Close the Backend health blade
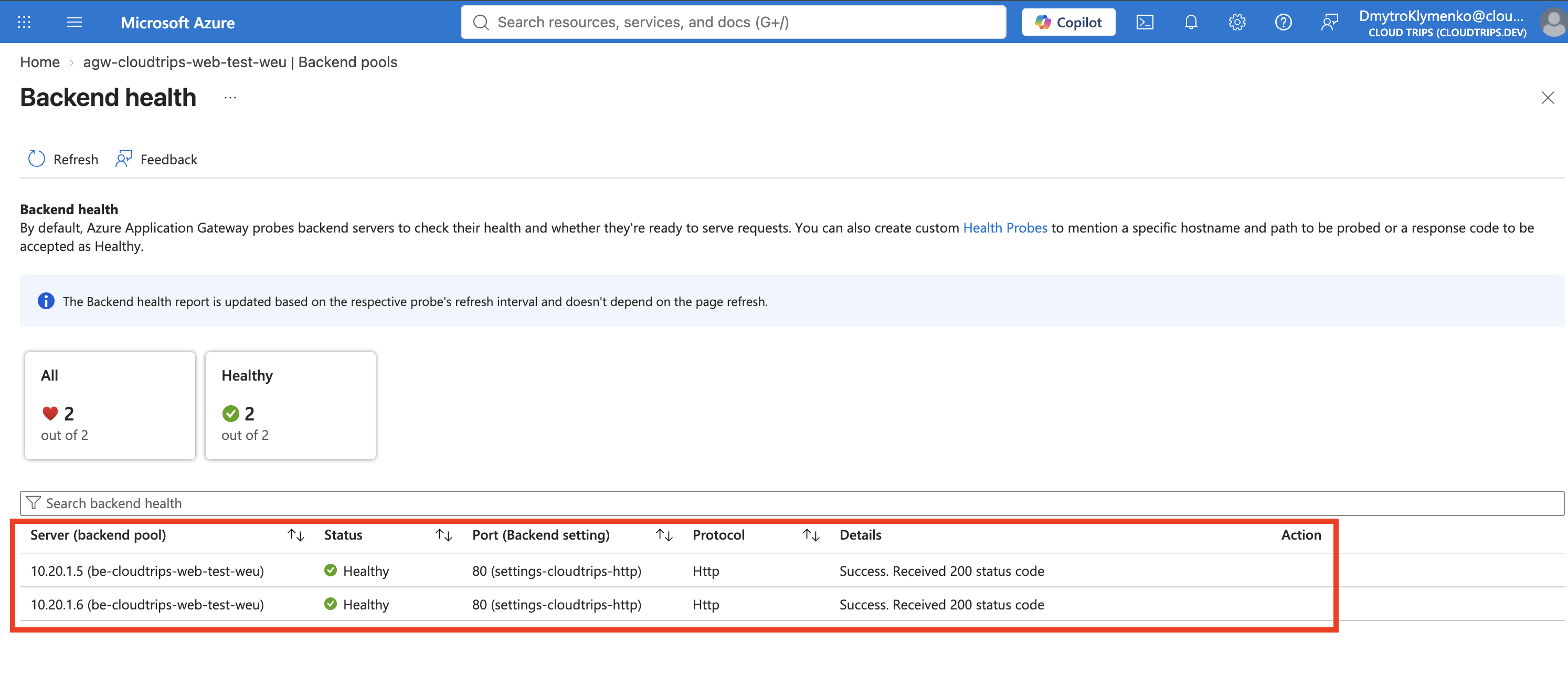The width and height of the screenshot is (1568, 695). click(1548, 98)
